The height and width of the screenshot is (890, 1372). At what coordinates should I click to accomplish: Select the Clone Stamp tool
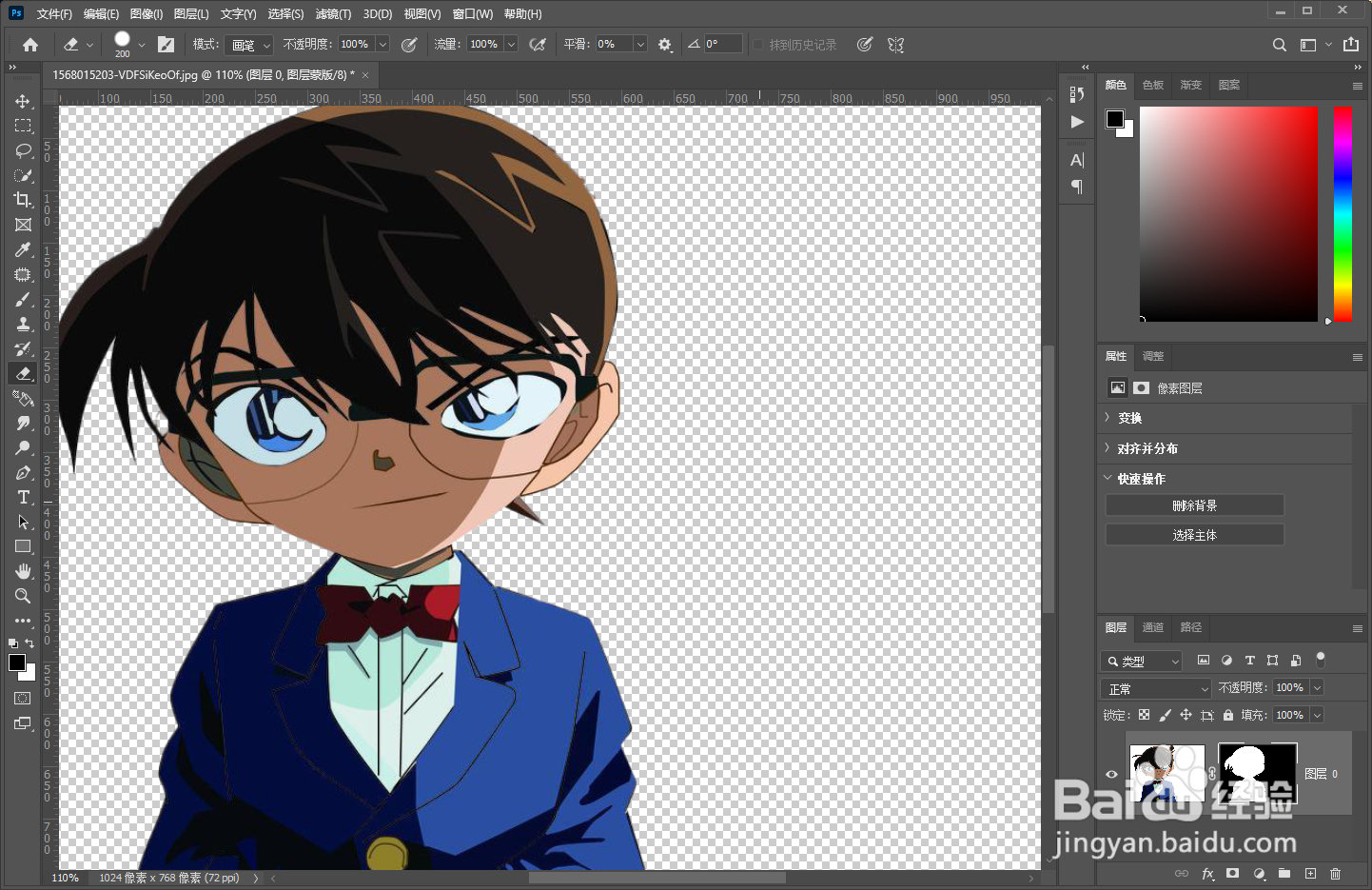point(23,324)
